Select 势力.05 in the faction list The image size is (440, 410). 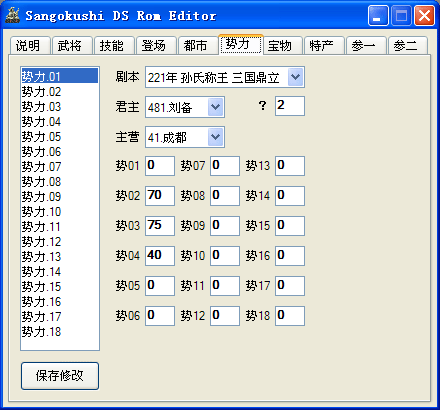pyautogui.click(x=60, y=137)
